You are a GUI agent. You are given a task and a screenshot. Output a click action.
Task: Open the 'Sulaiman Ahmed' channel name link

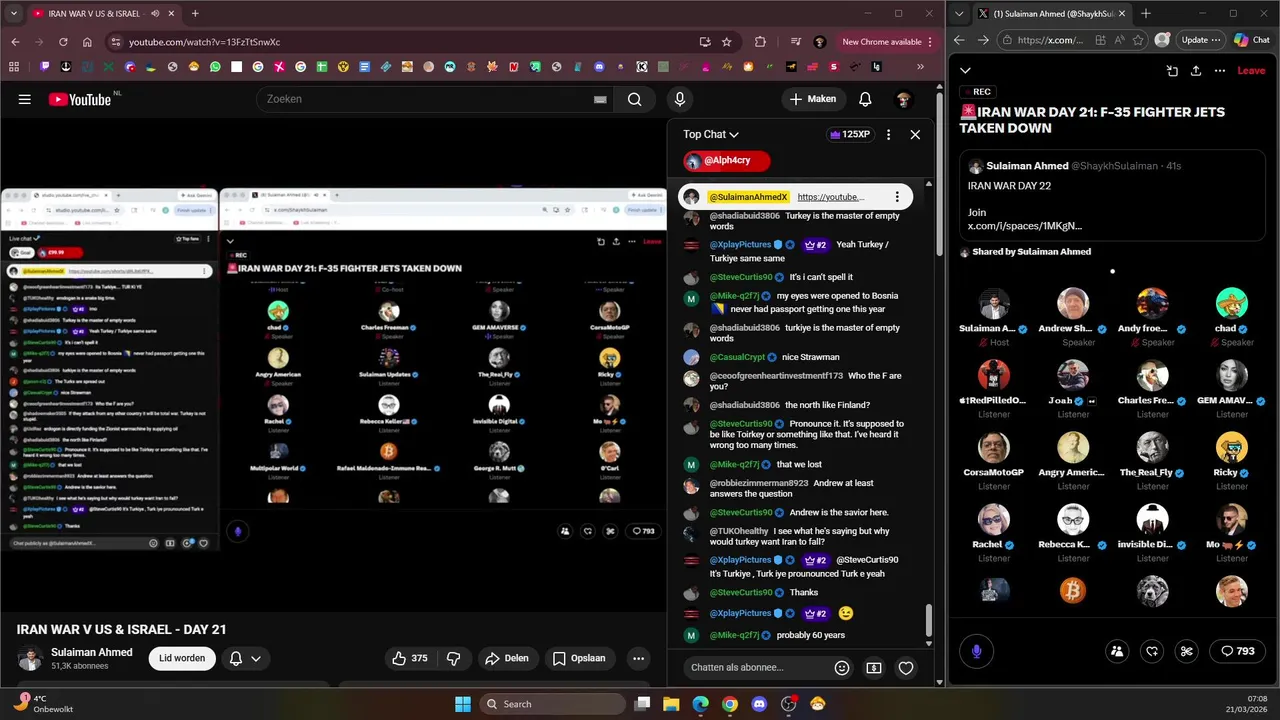pyautogui.click(x=92, y=652)
